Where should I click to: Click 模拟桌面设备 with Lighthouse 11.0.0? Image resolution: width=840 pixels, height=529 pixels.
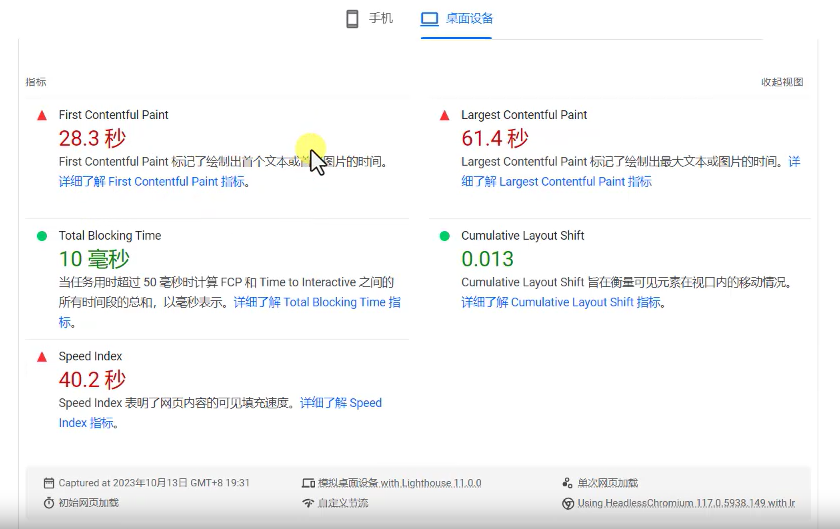tap(399, 483)
